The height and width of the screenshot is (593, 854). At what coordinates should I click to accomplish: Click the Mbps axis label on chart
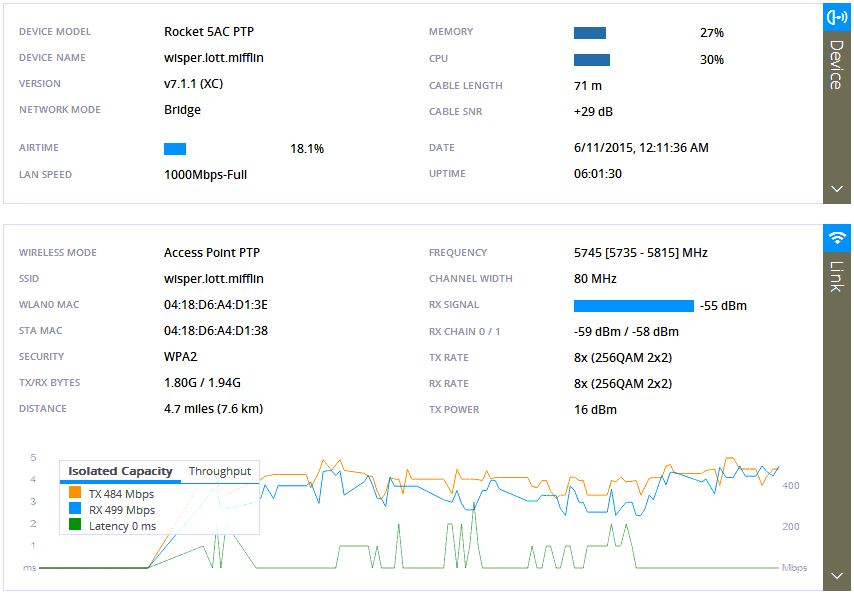(794, 568)
